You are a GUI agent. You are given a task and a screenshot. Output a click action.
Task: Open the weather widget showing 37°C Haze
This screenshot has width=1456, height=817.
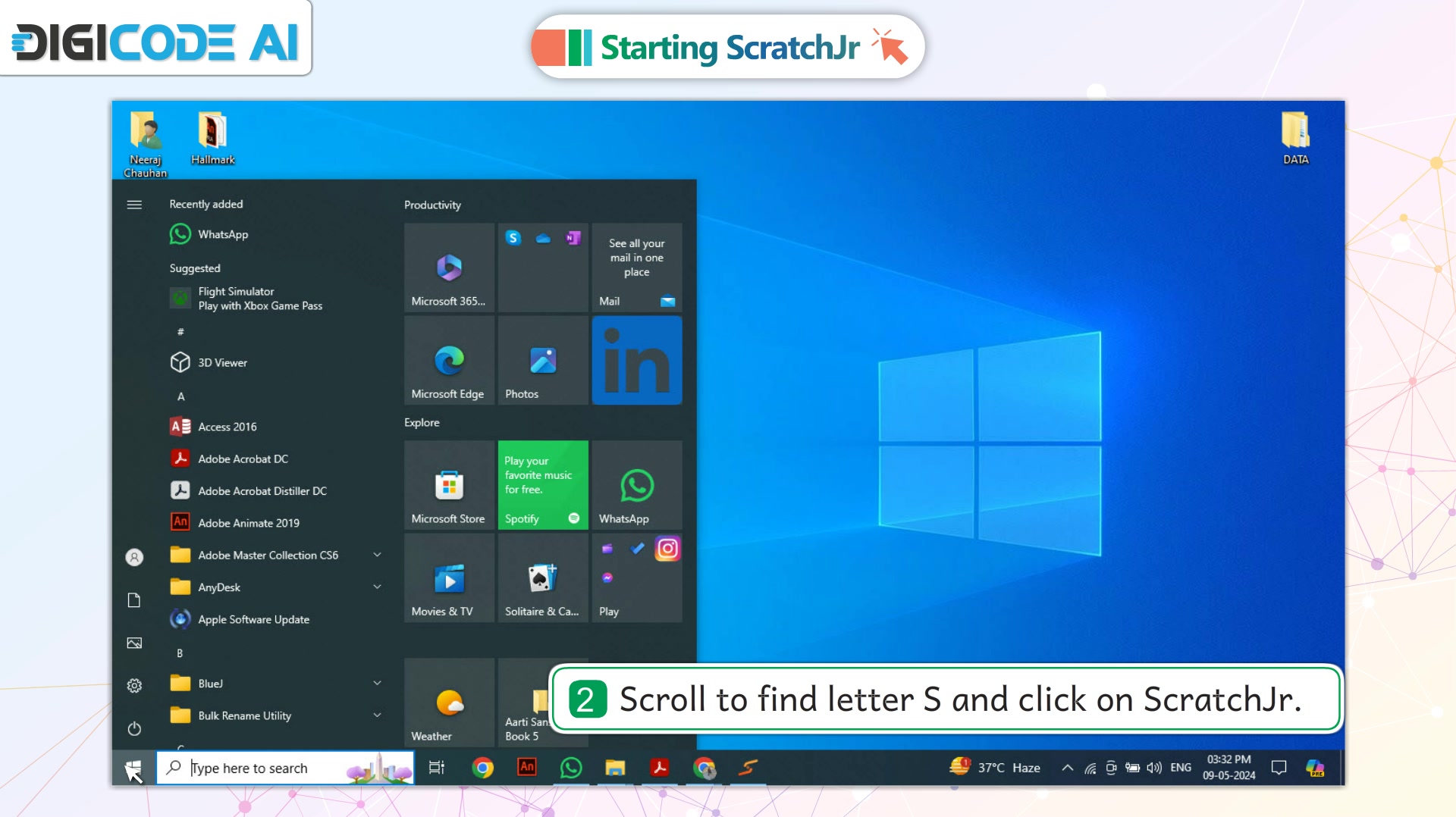coord(995,767)
